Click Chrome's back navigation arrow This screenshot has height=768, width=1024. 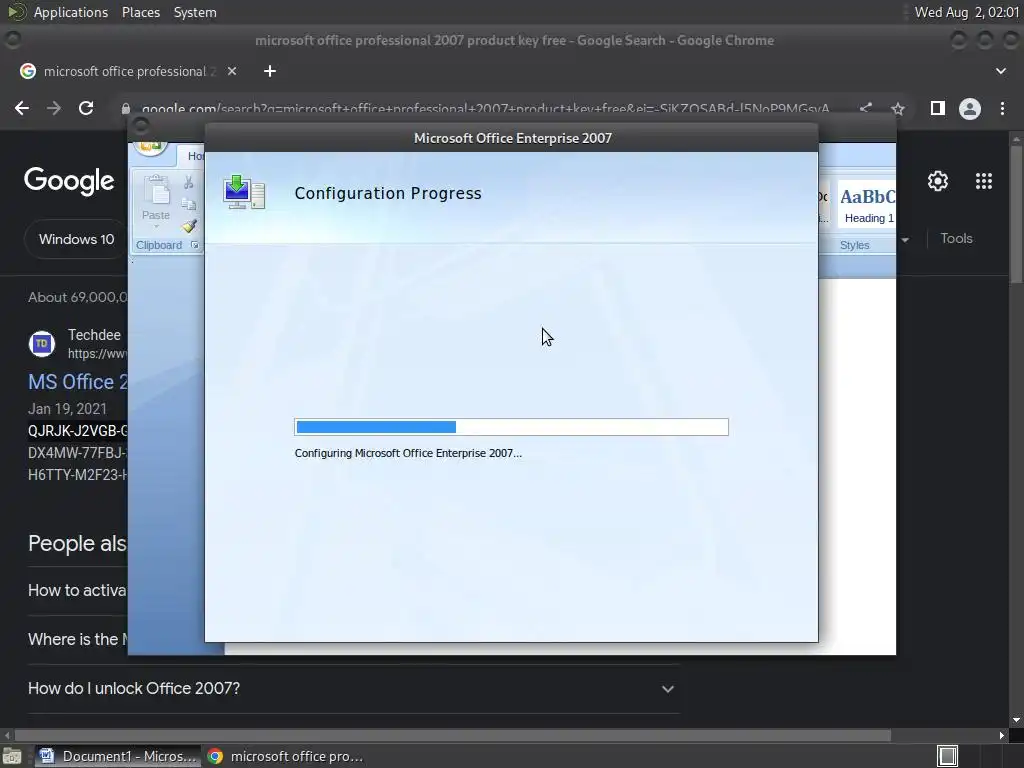click(x=22, y=108)
